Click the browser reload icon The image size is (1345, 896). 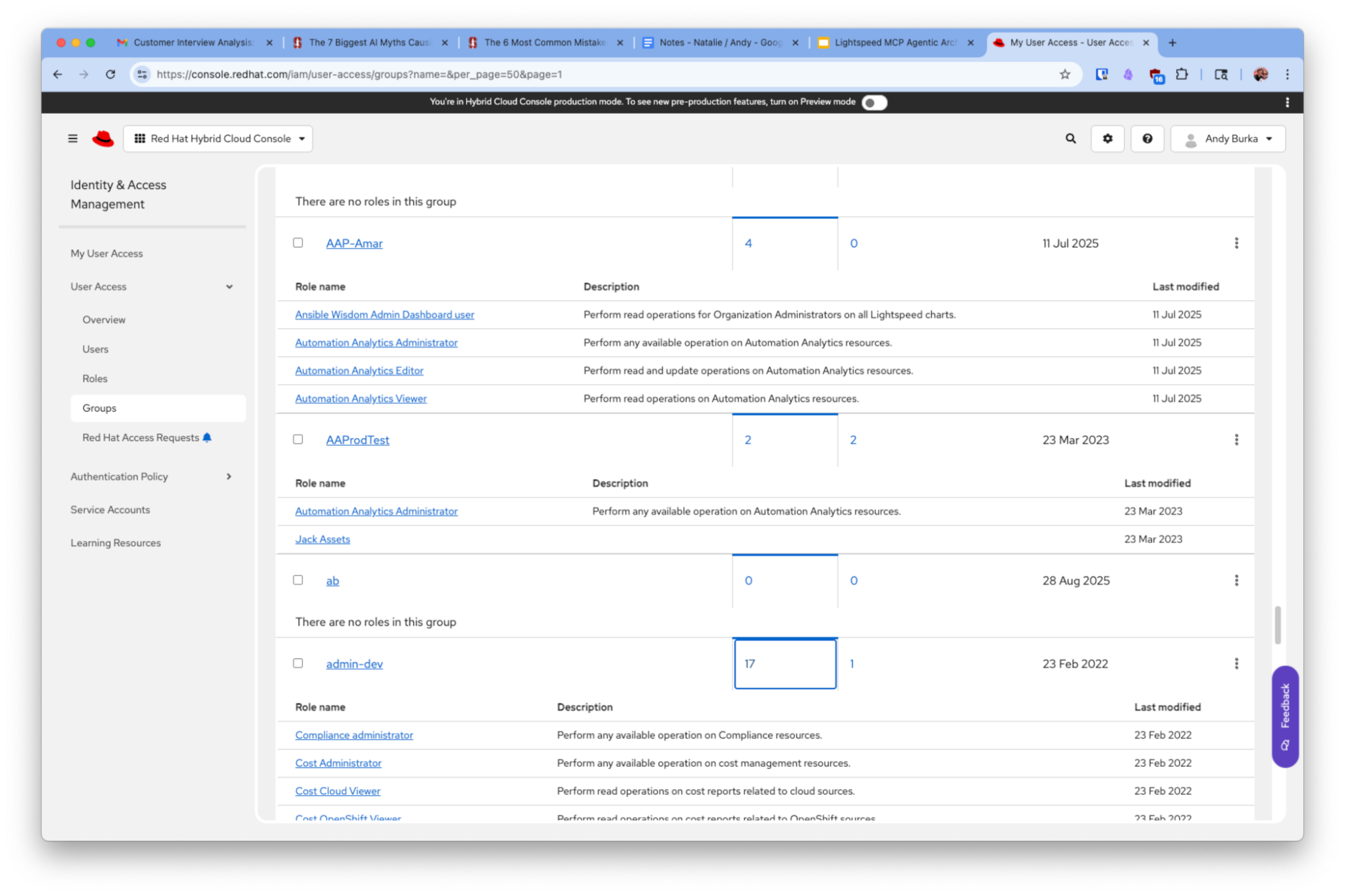(x=110, y=75)
